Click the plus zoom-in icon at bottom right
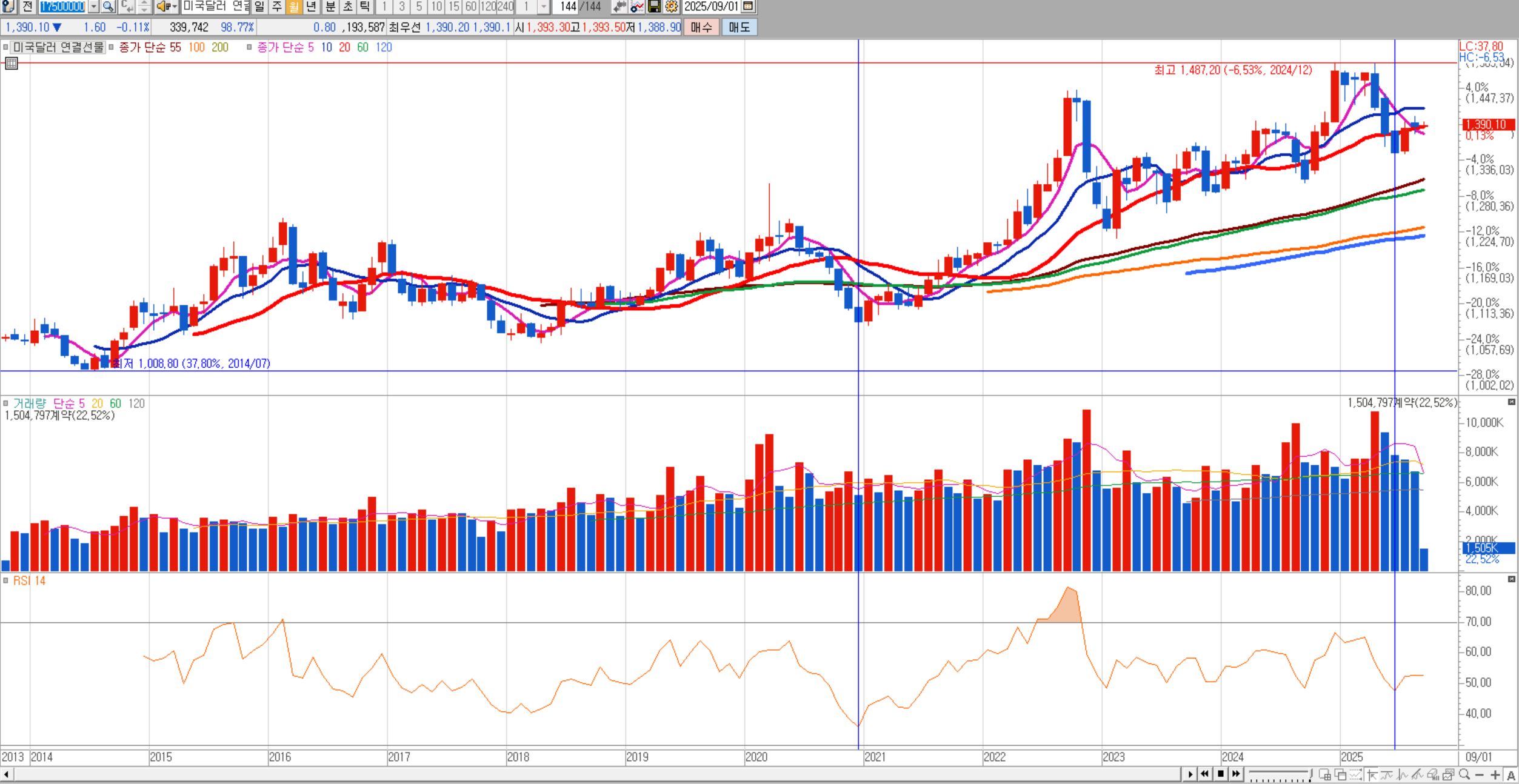This screenshot has height=784, width=1519. point(1495,775)
